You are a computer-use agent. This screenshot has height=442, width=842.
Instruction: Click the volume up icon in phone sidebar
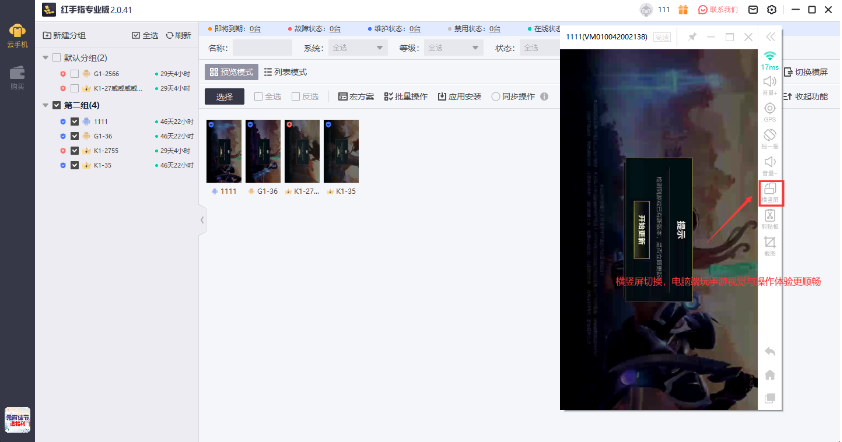point(769,83)
